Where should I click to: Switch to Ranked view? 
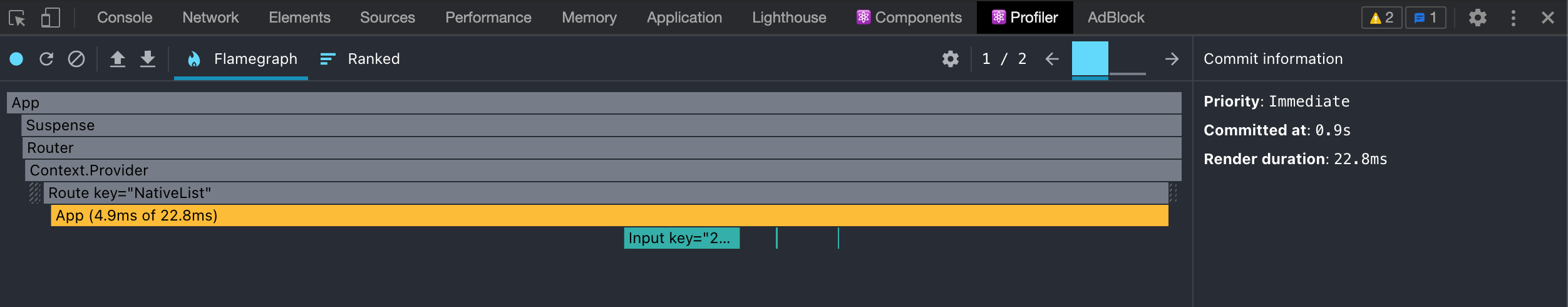point(360,59)
